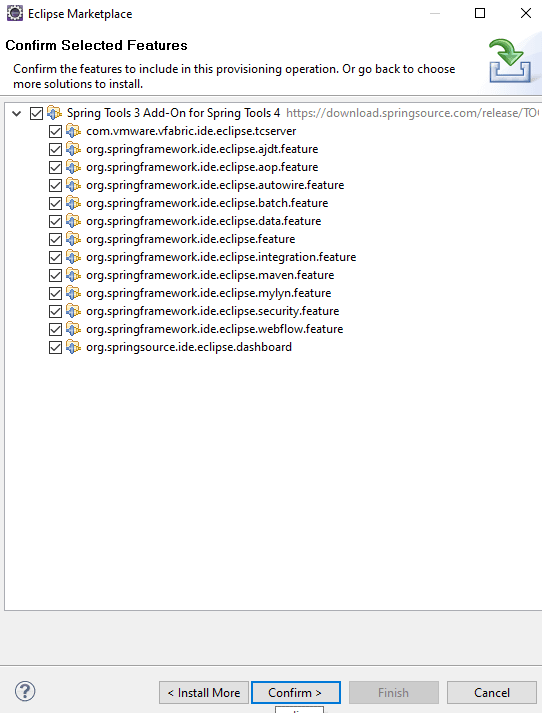This screenshot has height=713, width=542.
Task: Go back with the Install More button
Action: point(204,693)
